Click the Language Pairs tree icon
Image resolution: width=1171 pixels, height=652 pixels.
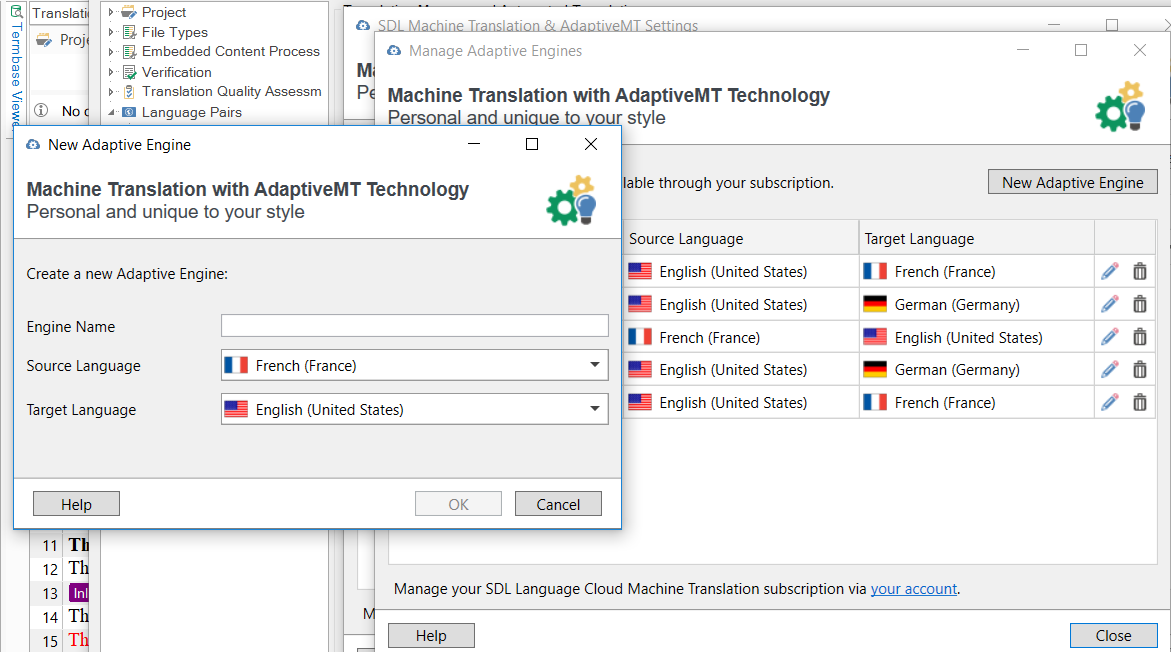(129, 112)
